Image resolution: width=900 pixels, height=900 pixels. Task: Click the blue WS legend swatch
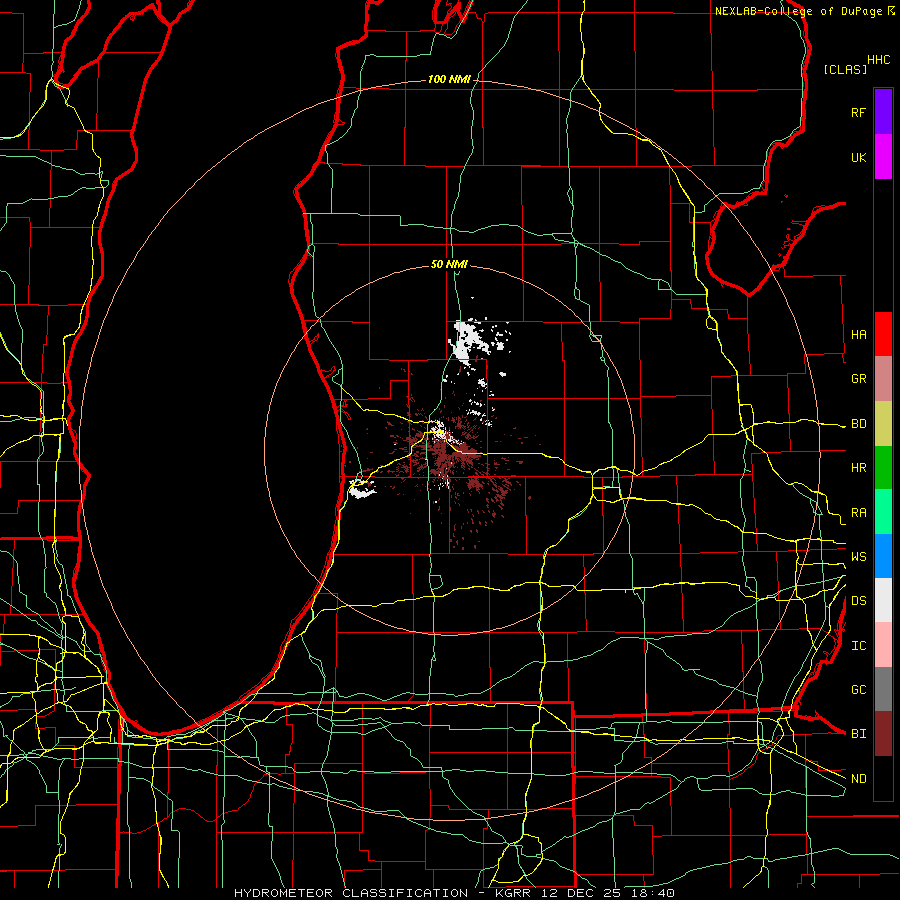(883, 556)
